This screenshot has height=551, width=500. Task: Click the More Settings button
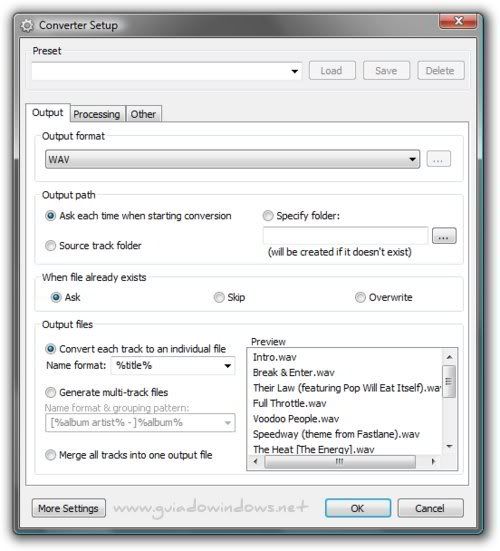[69, 508]
